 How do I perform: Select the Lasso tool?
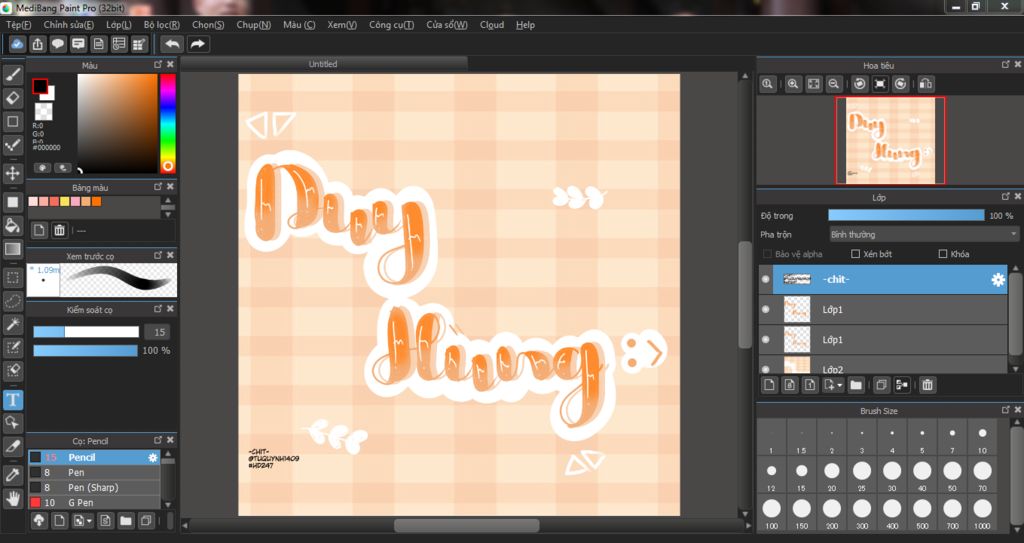[x=12, y=301]
